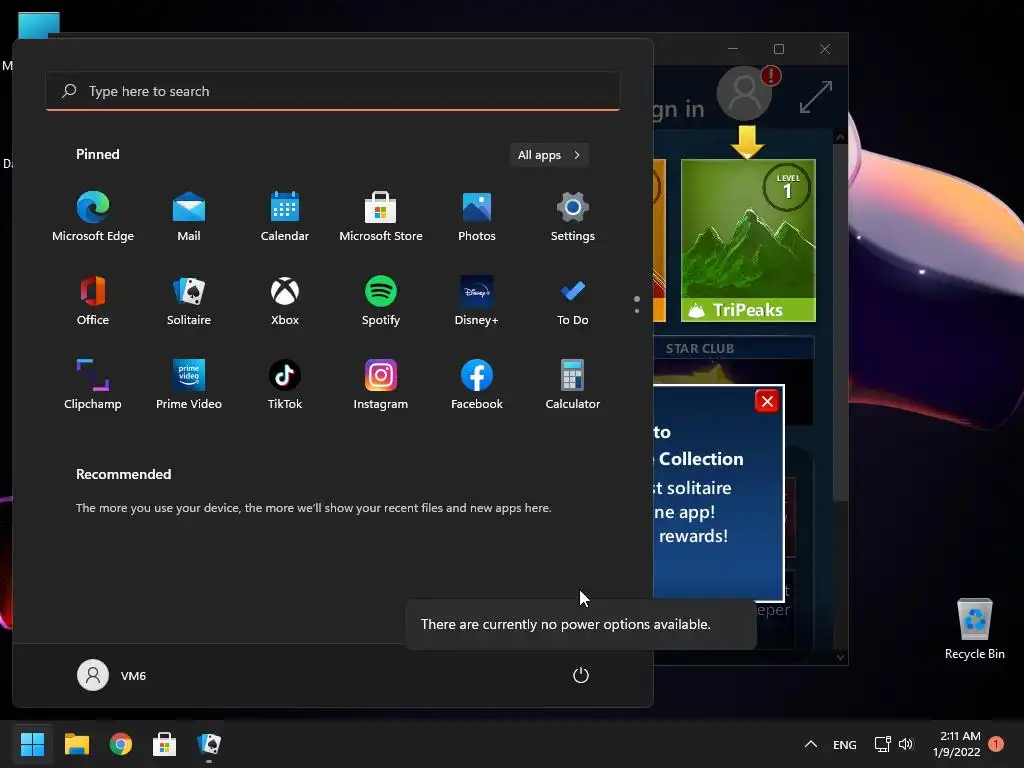Screen dimensions: 1024x768
Task: Open Spotify
Action: pos(381,301)
